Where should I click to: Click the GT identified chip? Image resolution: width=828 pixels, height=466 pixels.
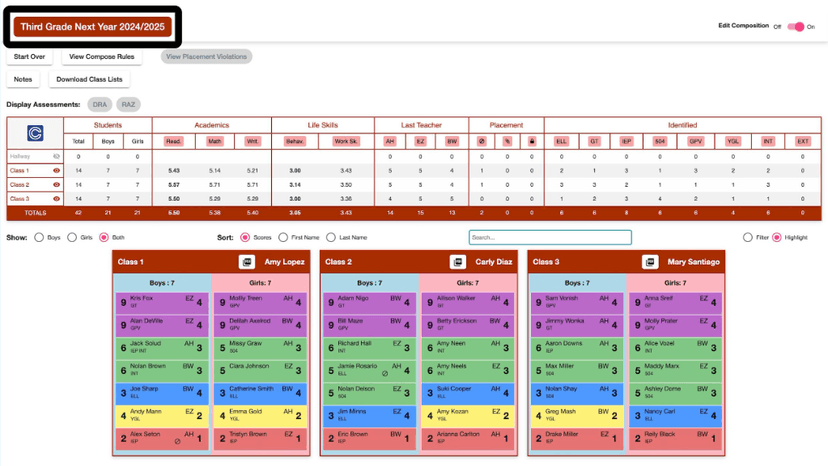594,141
